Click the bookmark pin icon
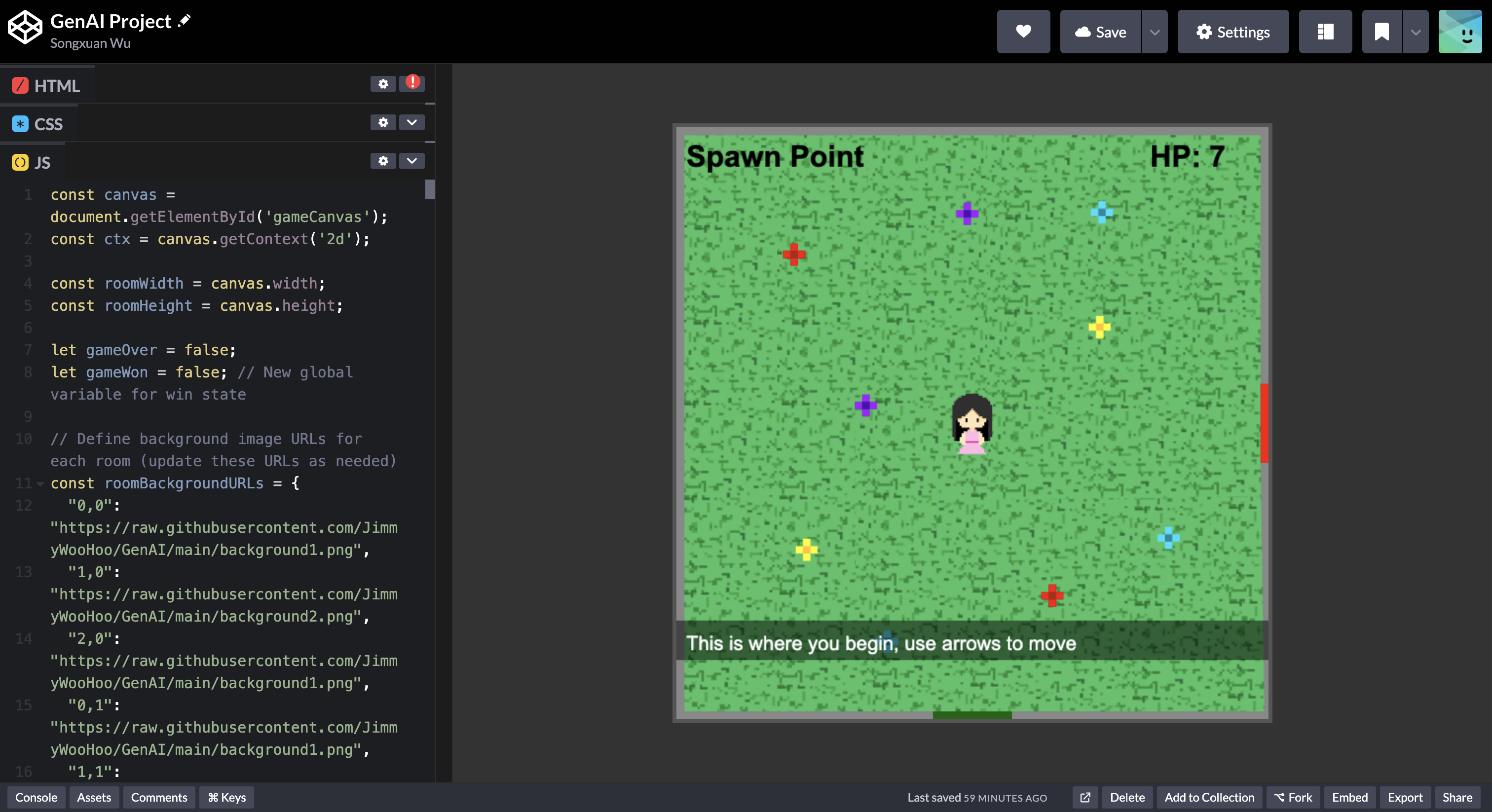 [x=1381, y=31]
